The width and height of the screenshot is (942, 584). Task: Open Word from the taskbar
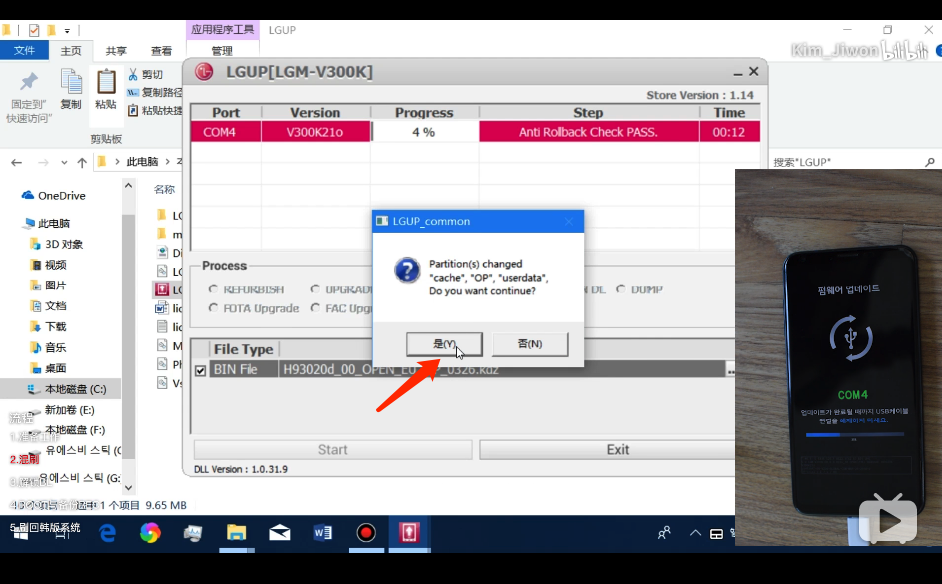323,533
